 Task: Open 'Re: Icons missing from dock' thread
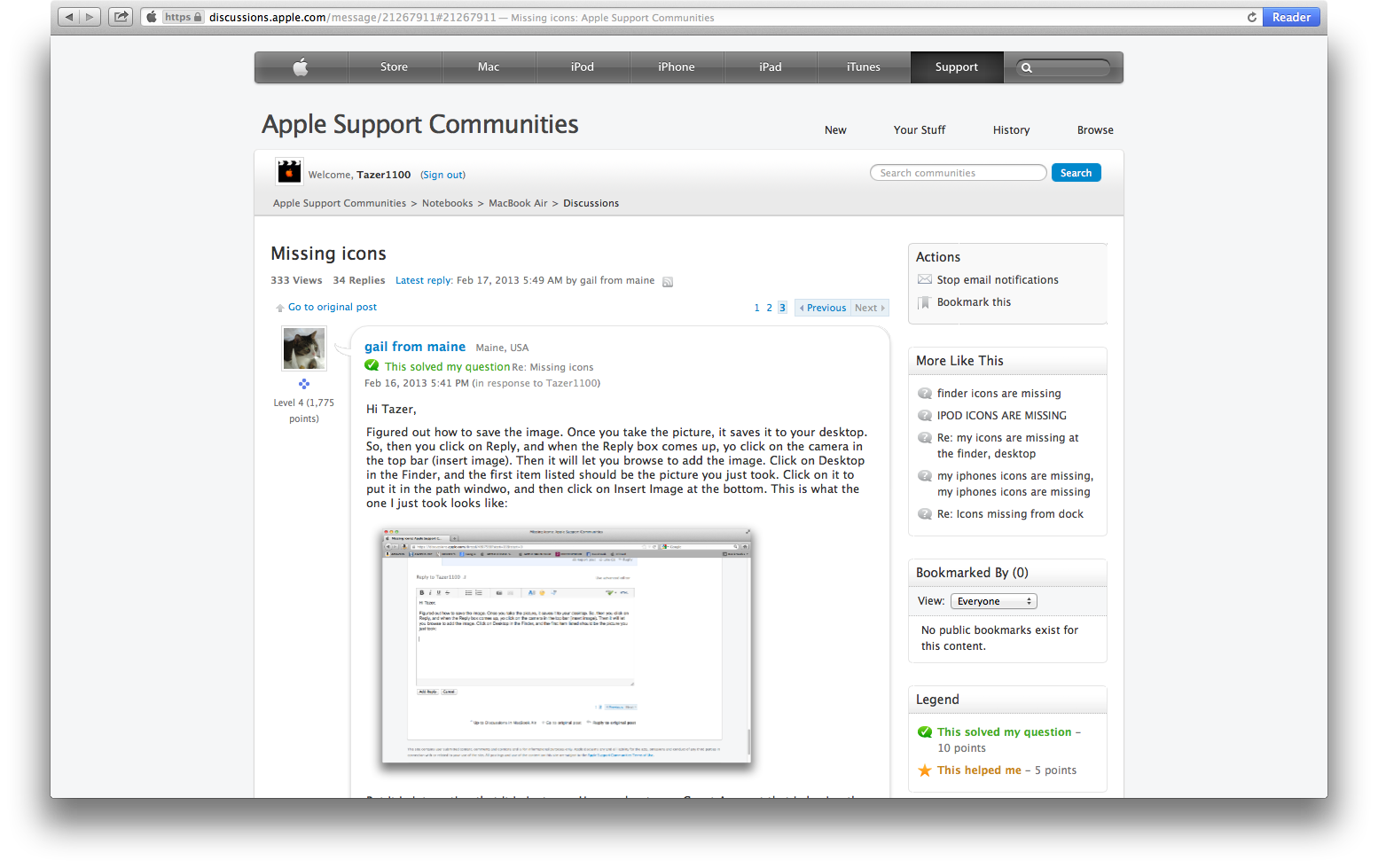(1010, 514)
